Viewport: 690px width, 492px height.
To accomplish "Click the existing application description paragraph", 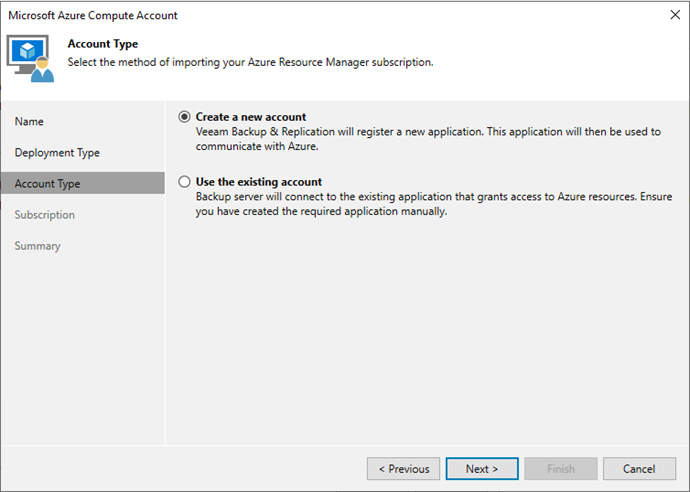I will (434, 204).
